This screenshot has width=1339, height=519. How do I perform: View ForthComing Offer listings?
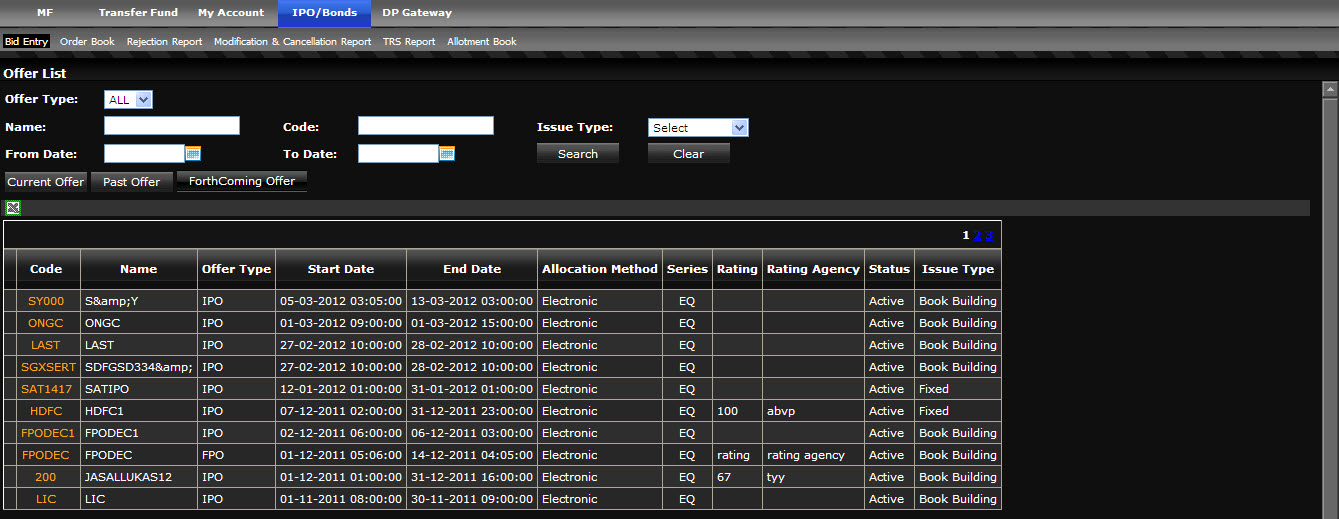[x=242, y=181]
